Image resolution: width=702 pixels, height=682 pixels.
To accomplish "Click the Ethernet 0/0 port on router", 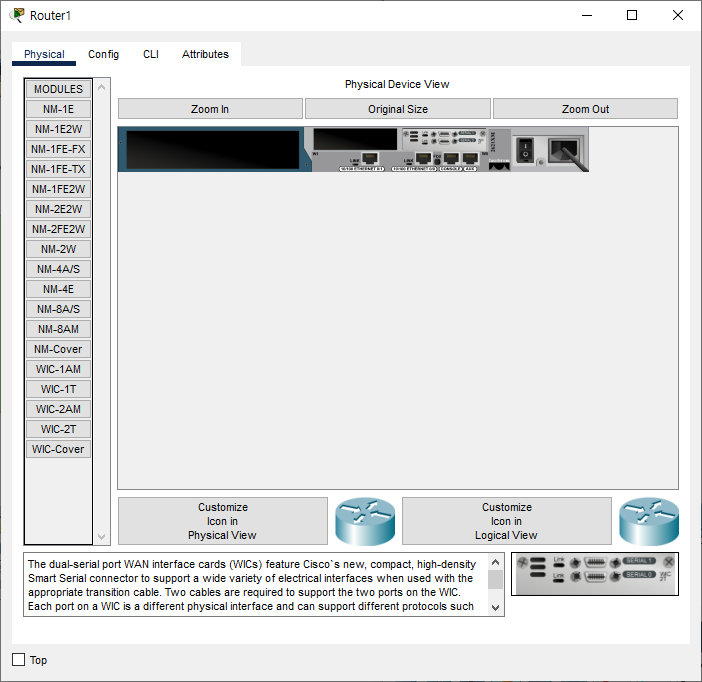I will pyautogui.click(x=423, y=158).
